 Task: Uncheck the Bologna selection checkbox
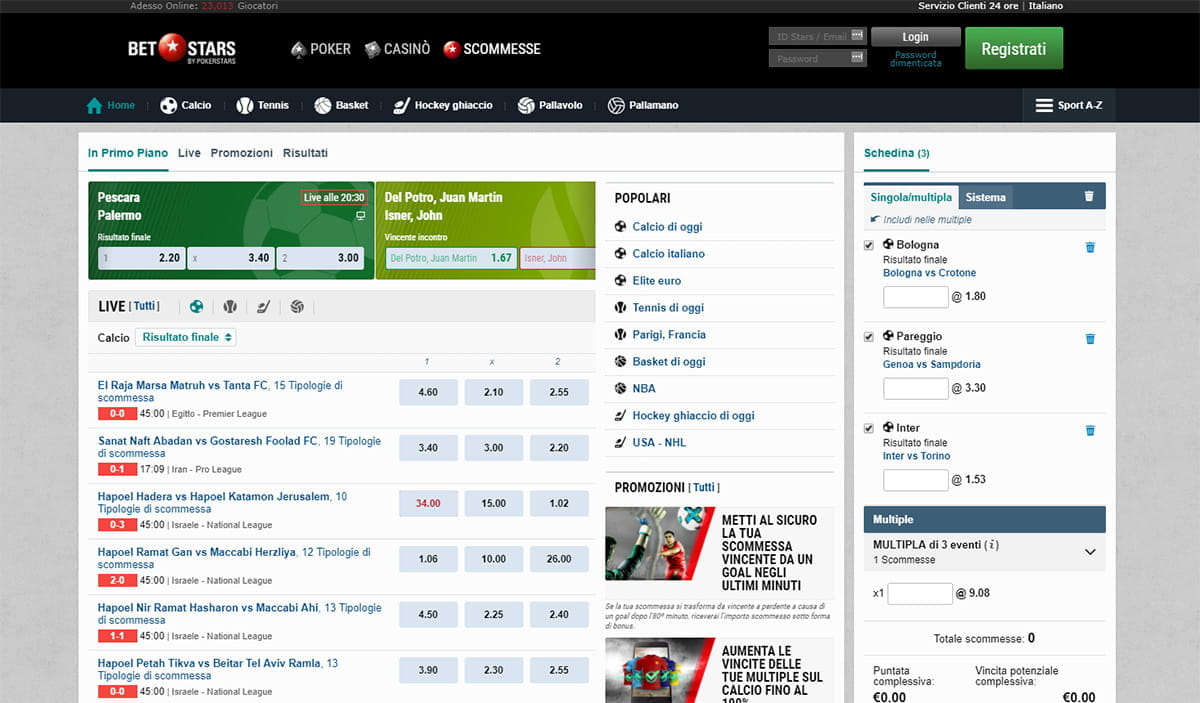coord(869,245)
